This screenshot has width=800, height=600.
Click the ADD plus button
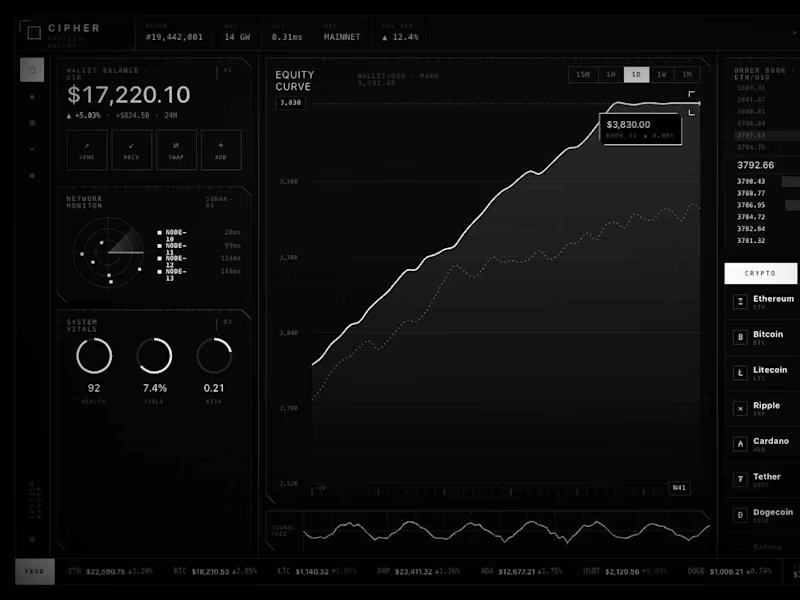[x=221, y=150]
